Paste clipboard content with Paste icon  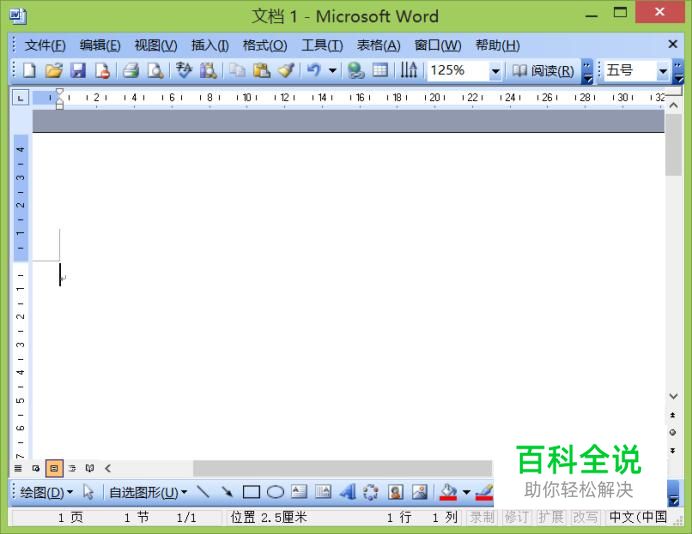click(x=261, y=71)
